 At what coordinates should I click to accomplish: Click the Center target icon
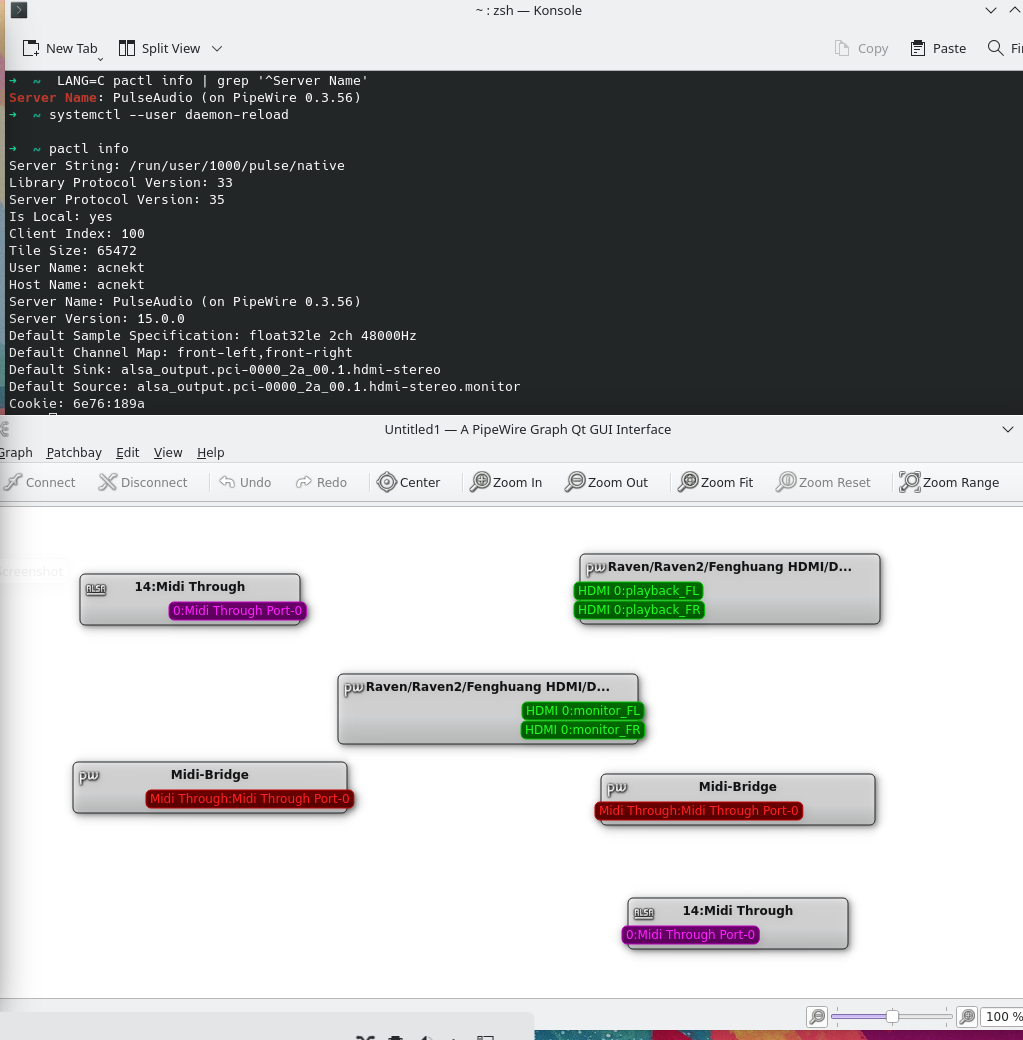tap(387, 482)
